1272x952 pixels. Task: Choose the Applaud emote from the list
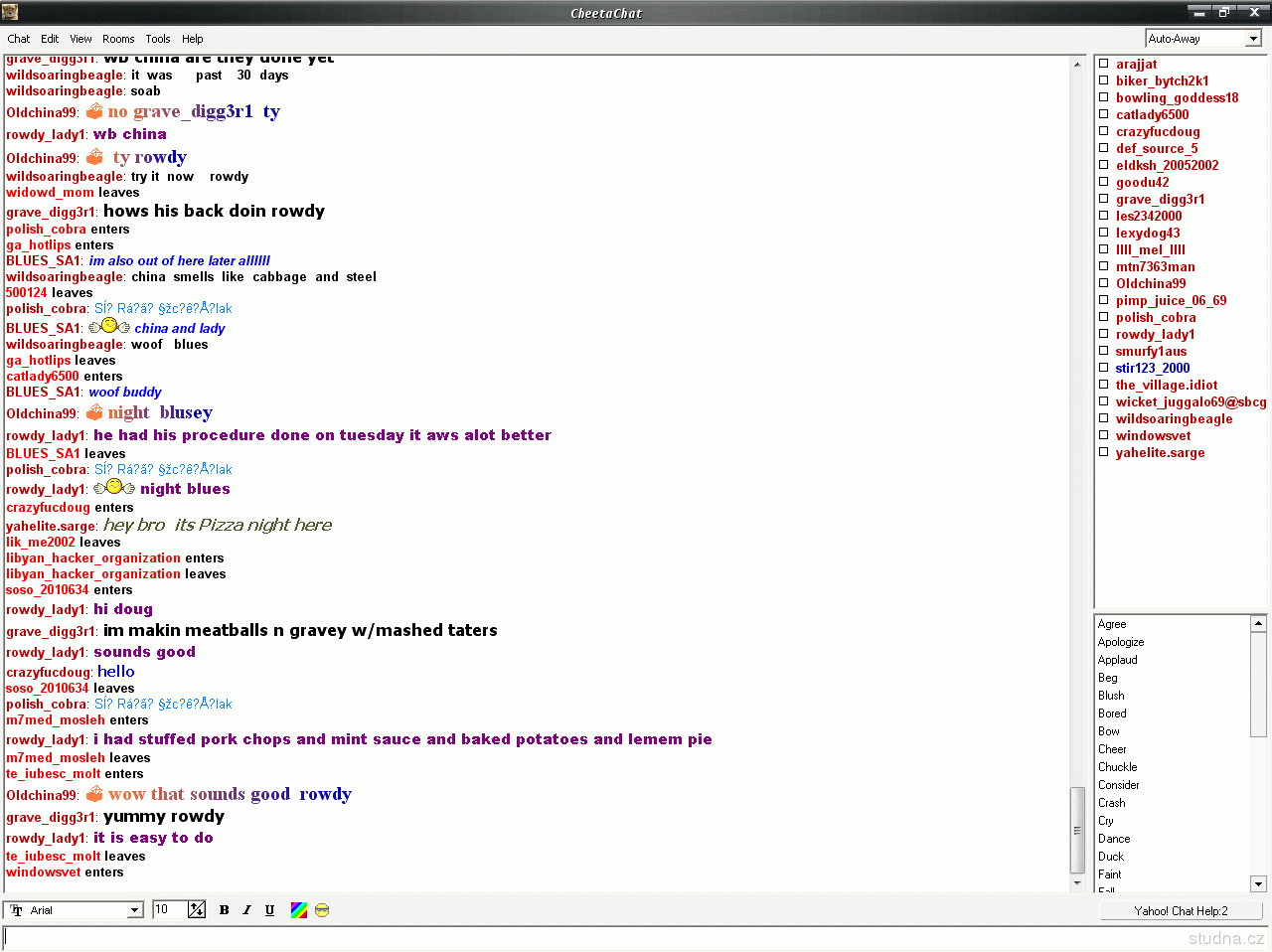pyautogui.click(x=1118, y=660)
